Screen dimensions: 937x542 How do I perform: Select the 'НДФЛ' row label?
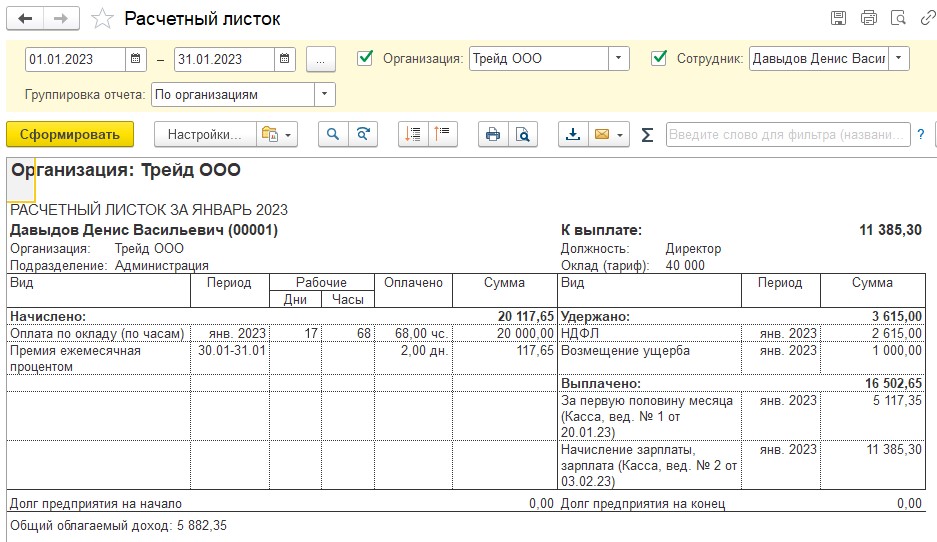pos(580,333)
